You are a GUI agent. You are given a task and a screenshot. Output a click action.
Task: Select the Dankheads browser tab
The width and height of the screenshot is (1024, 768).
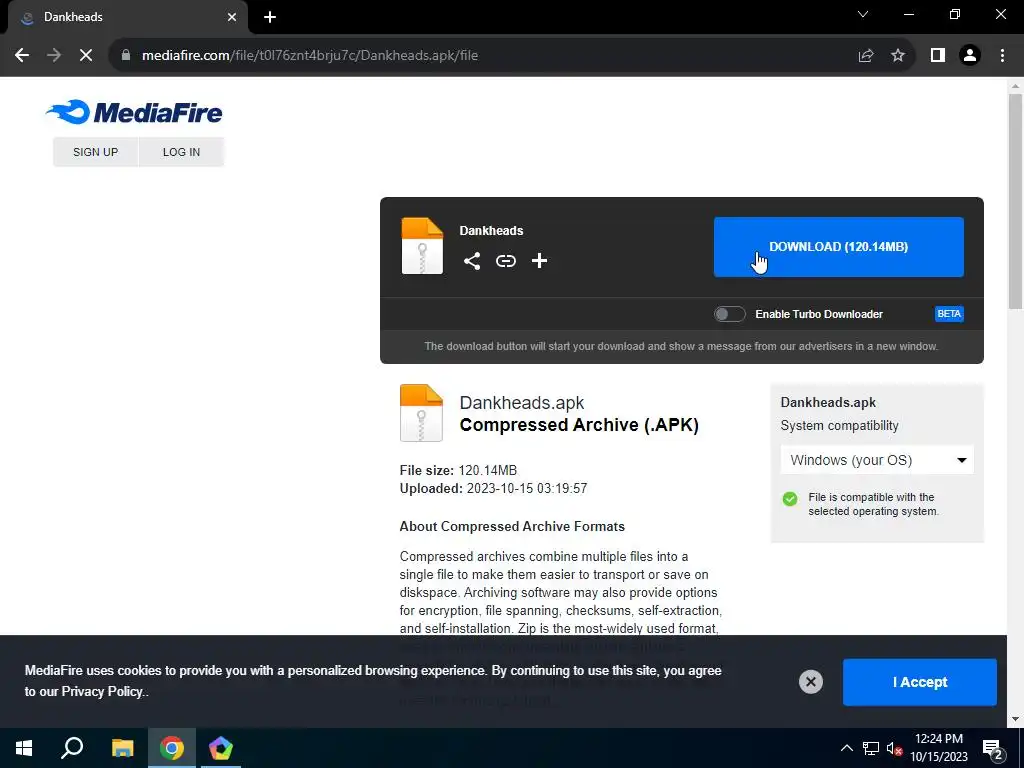[128, 17]
